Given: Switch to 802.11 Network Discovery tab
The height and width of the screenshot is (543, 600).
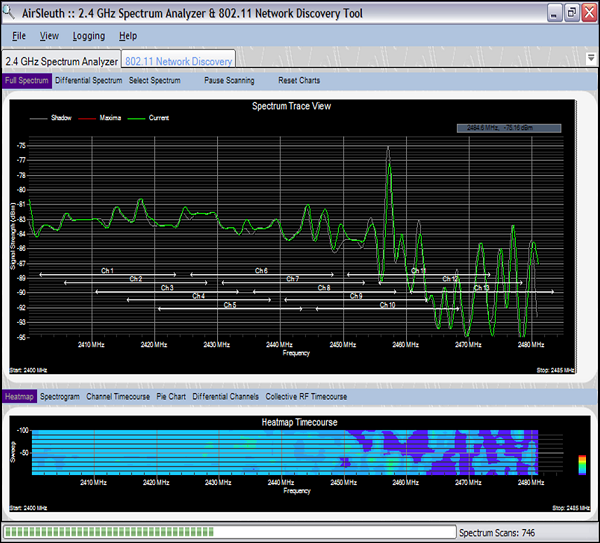Looking at the screenshot, I should (179, 60).
